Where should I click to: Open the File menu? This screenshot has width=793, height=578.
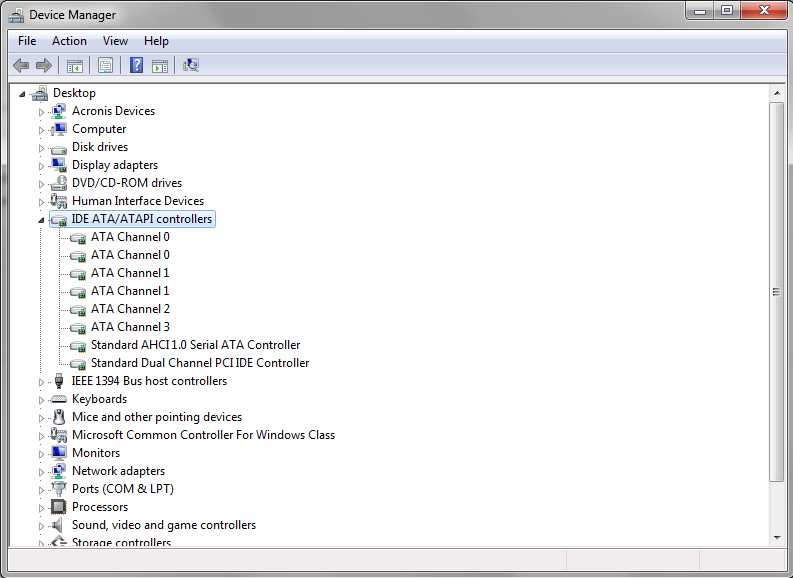click(x=27, y=41)
